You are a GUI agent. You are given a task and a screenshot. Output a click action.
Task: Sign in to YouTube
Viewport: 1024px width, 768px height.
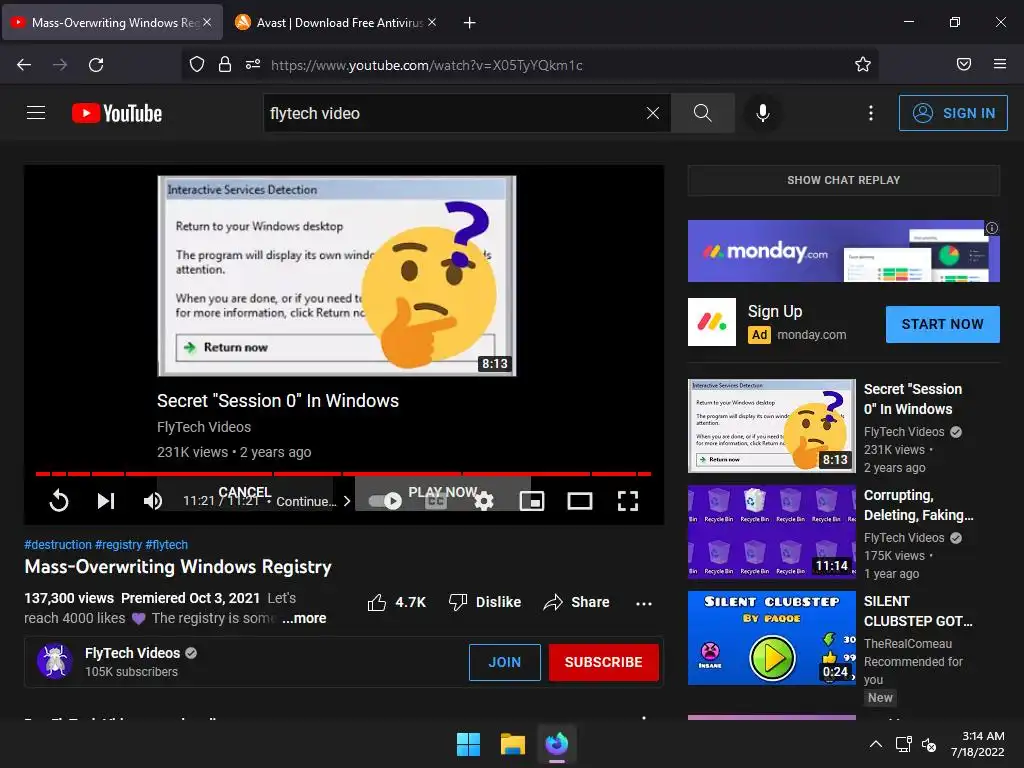pyautogui.click(x=953, y=113)
